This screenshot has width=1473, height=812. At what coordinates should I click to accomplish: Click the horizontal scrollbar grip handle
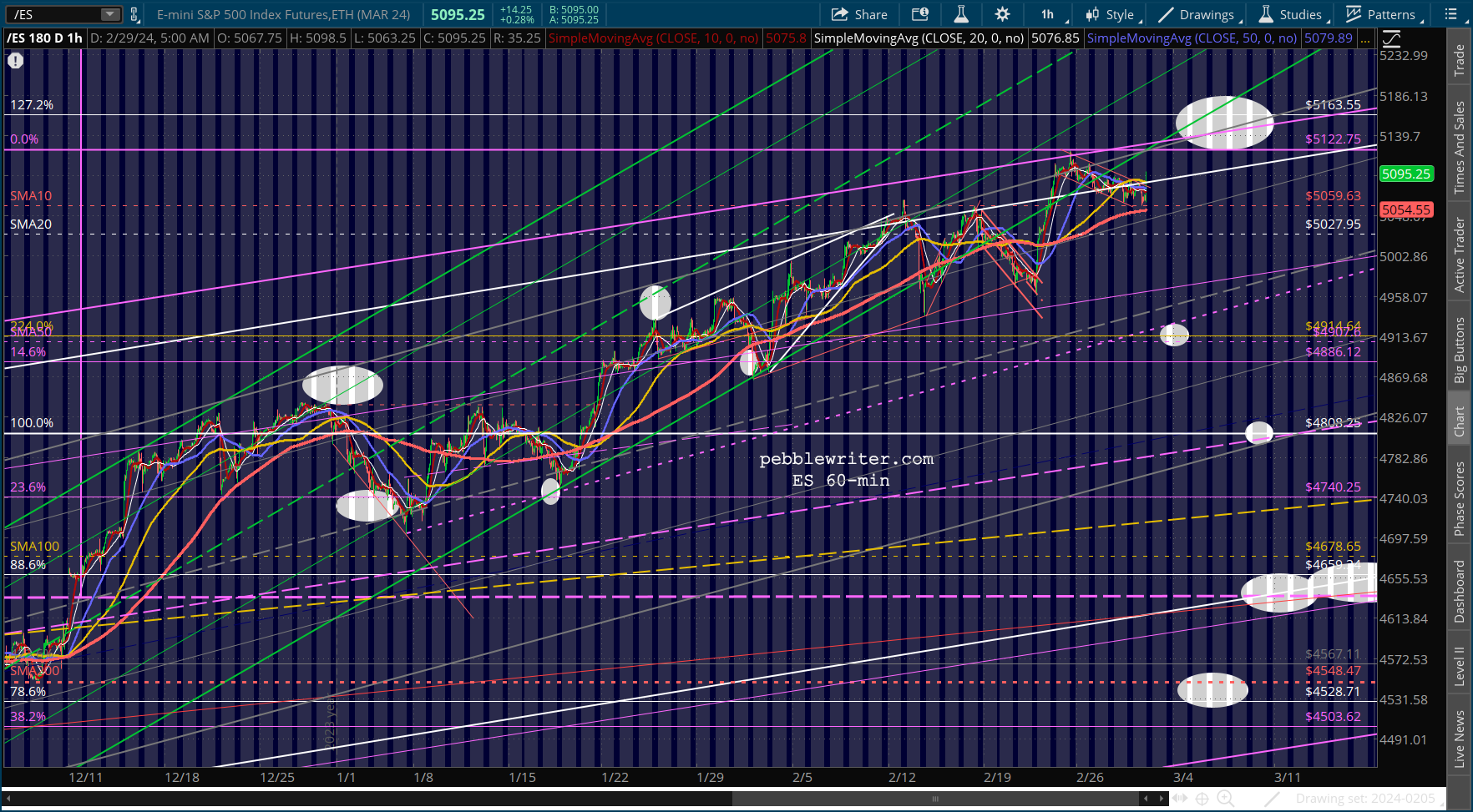(x=936, y=799)
